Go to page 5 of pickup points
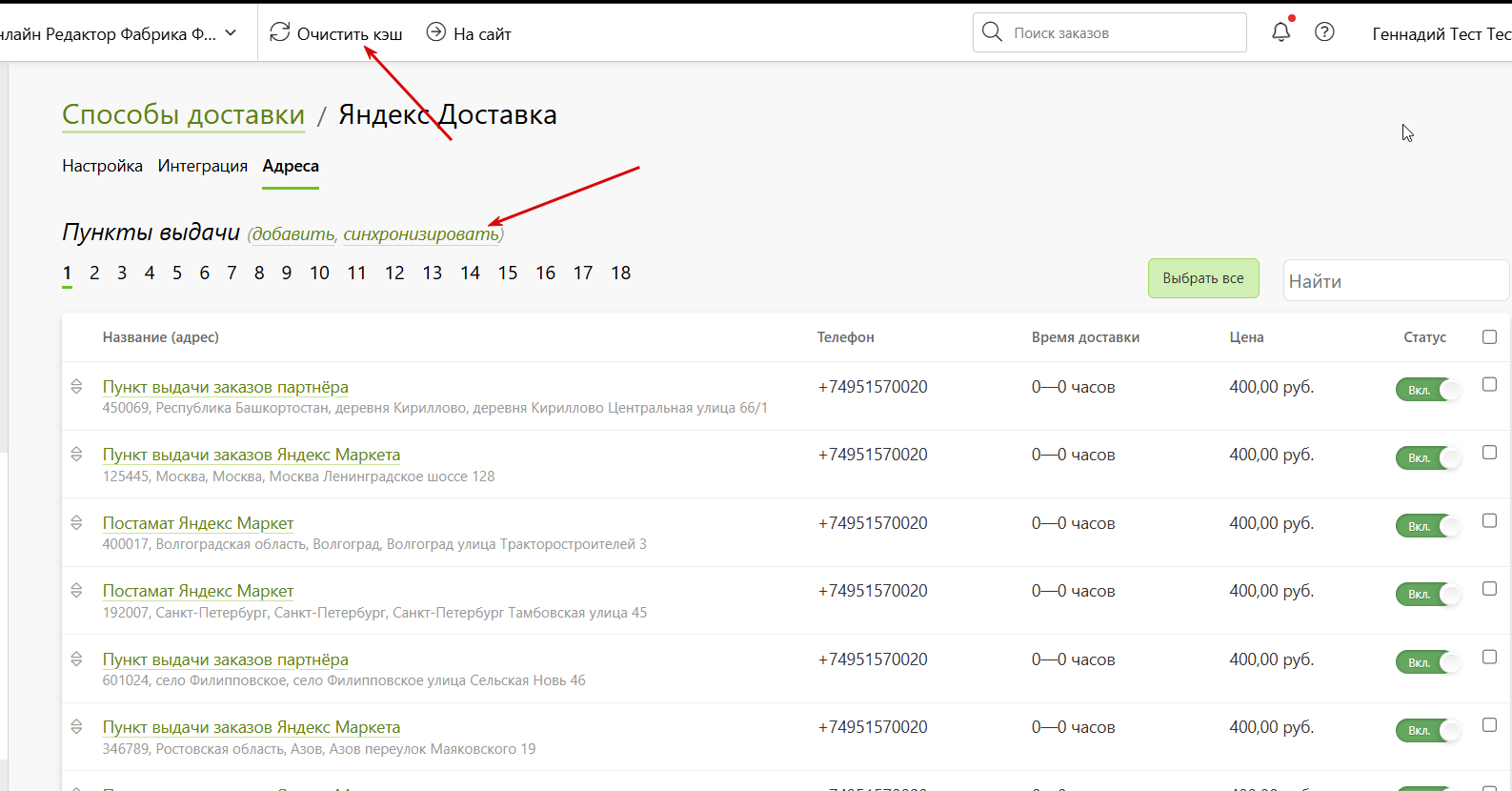The width and height of the screenshot is (1512, 791). tap(177, 274)
